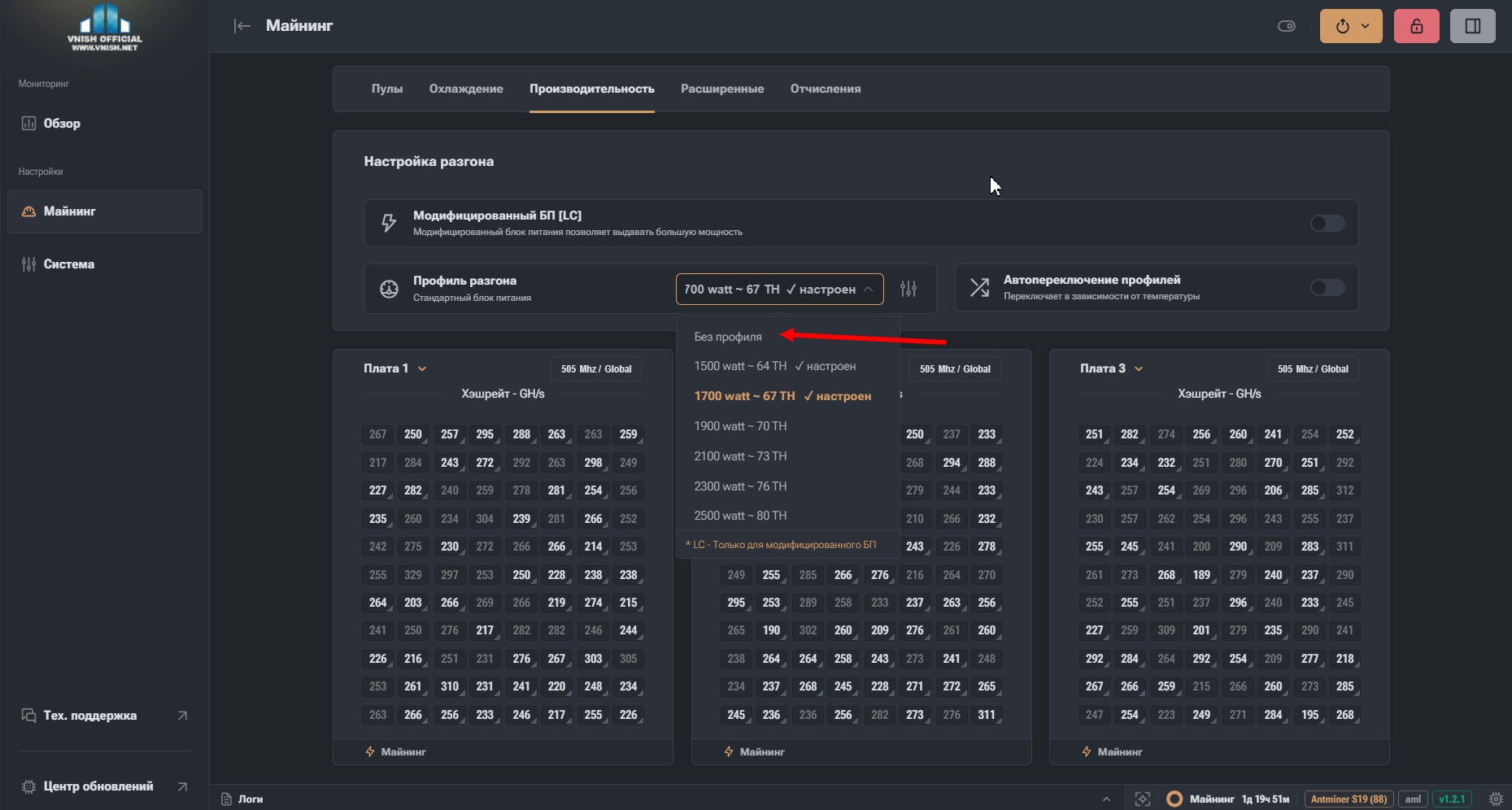Click Плата 1 505 Mhz / Global button

click(596, 369)
